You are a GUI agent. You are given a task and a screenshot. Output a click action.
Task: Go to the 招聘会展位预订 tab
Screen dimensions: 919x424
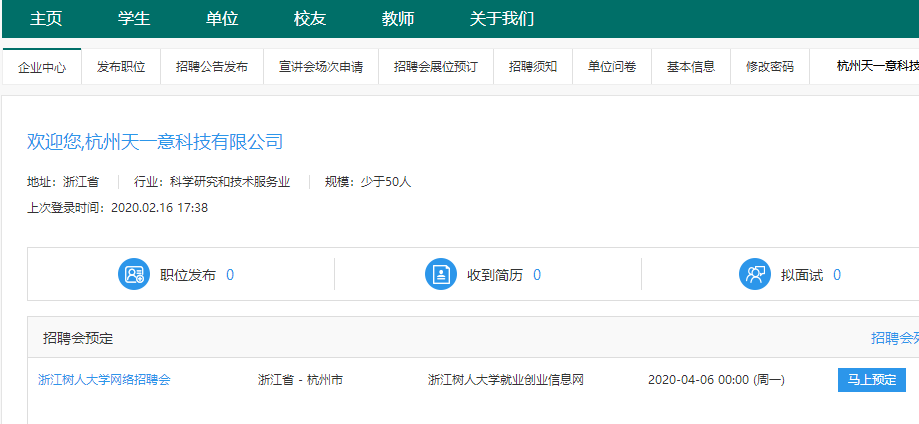(x=436, y=67)
